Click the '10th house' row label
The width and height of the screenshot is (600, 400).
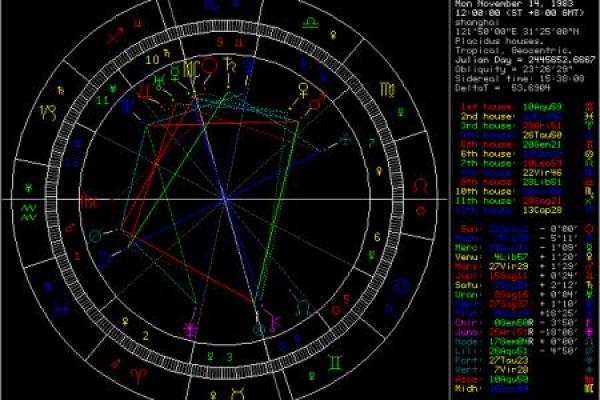pos(483,191)
